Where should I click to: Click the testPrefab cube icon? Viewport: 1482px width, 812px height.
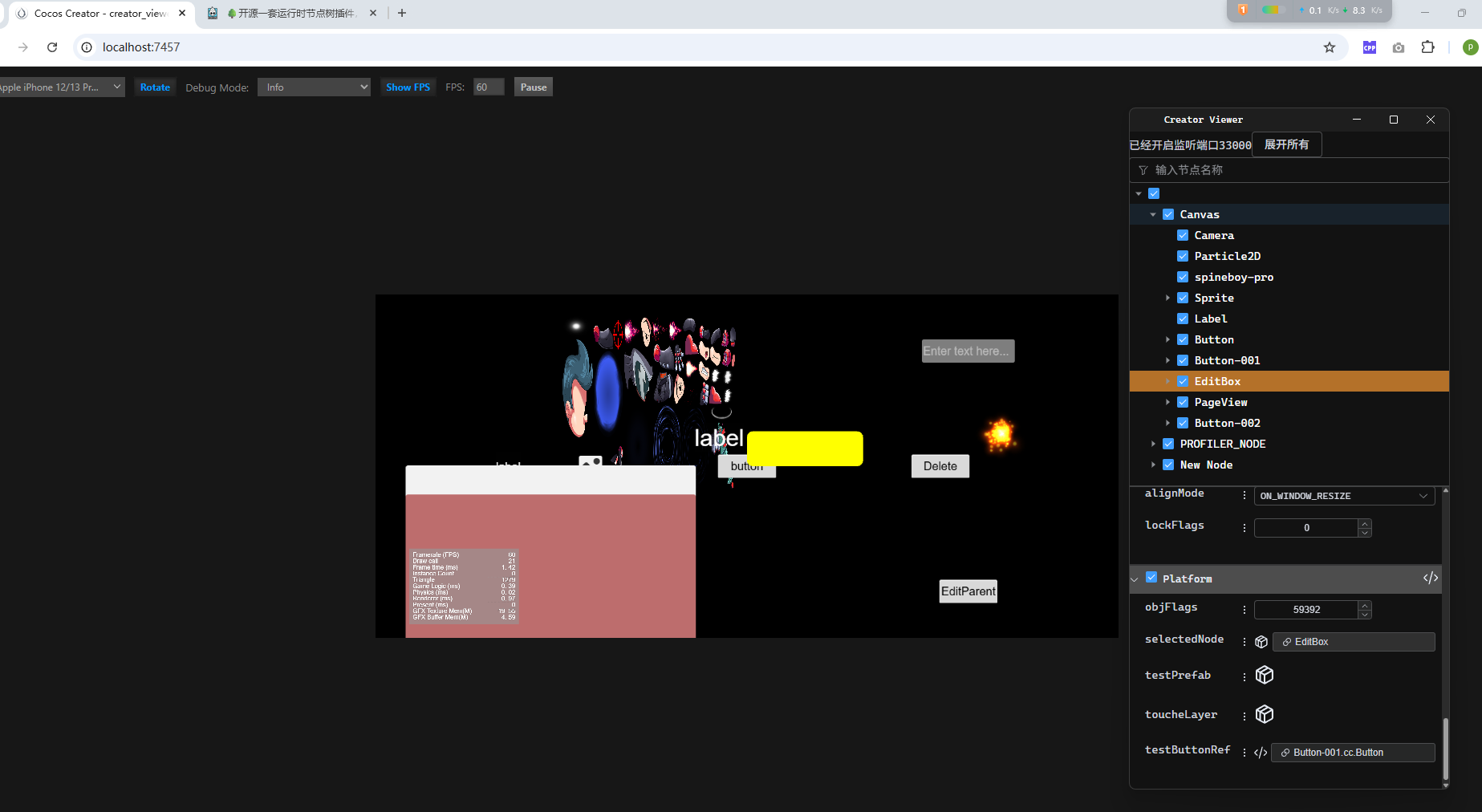click(1265, 675)
